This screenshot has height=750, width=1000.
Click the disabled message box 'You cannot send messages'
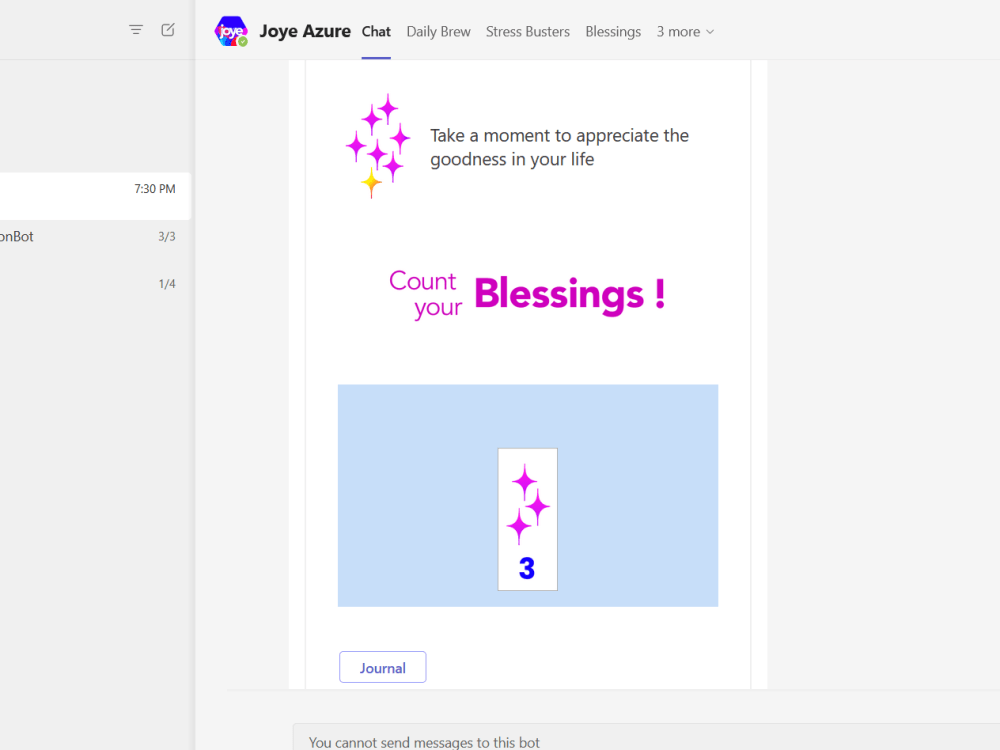pyautogui.click(x=646, y=737)
